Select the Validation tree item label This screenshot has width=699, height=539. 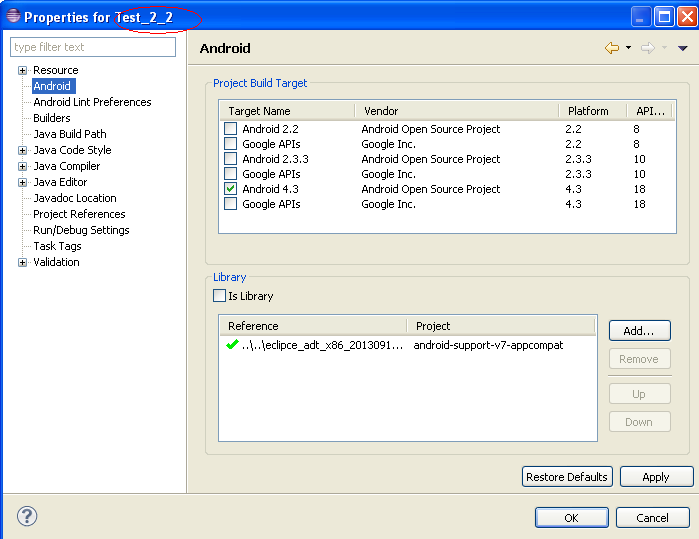click(56, 262)
